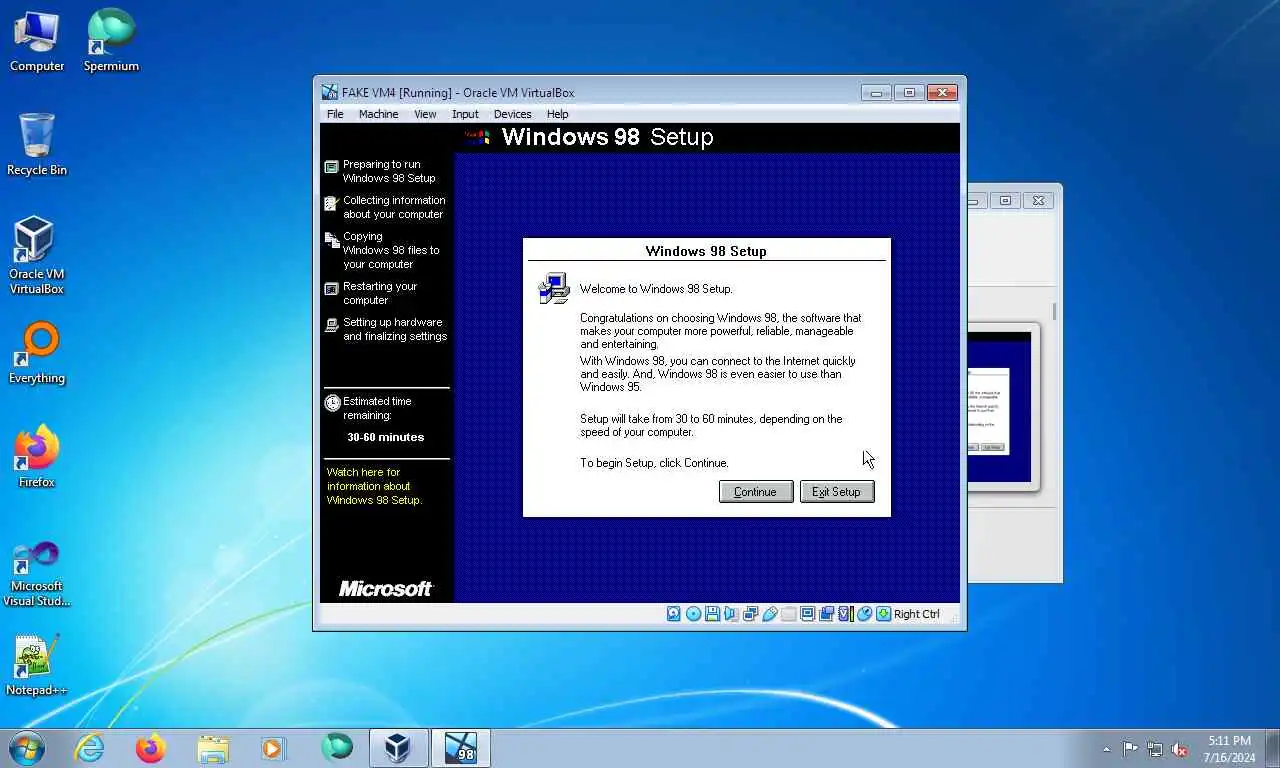This screenshot has height=768, width=1280.
Task: Click the yellow 'Watch here for information' text
Action: pyautogui.click(x=375, y=486)
